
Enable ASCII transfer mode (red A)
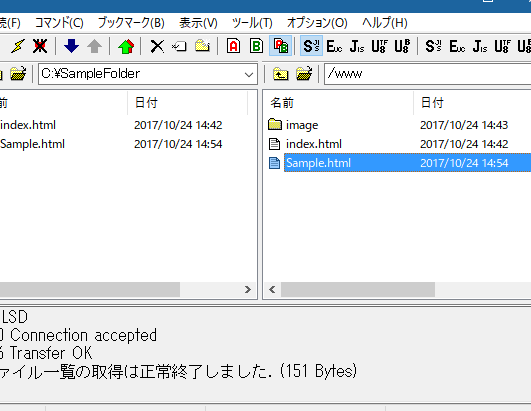(233, 46)
